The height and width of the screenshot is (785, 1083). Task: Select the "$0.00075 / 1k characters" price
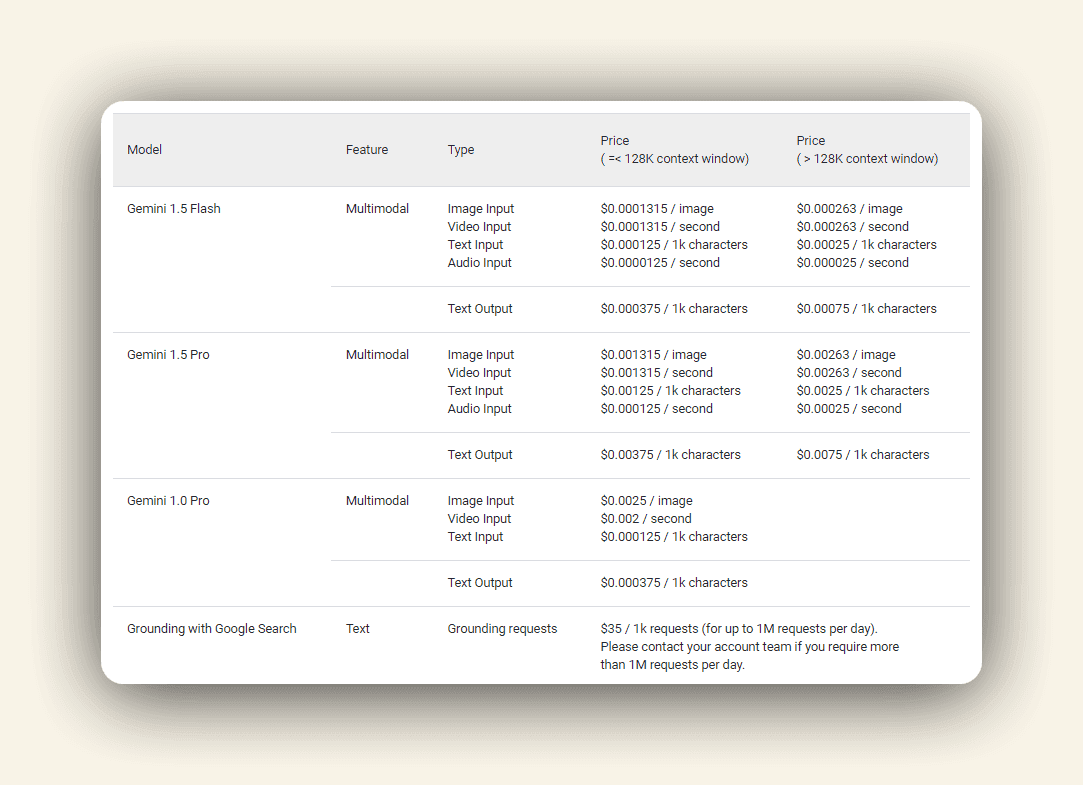click(866, 309)
